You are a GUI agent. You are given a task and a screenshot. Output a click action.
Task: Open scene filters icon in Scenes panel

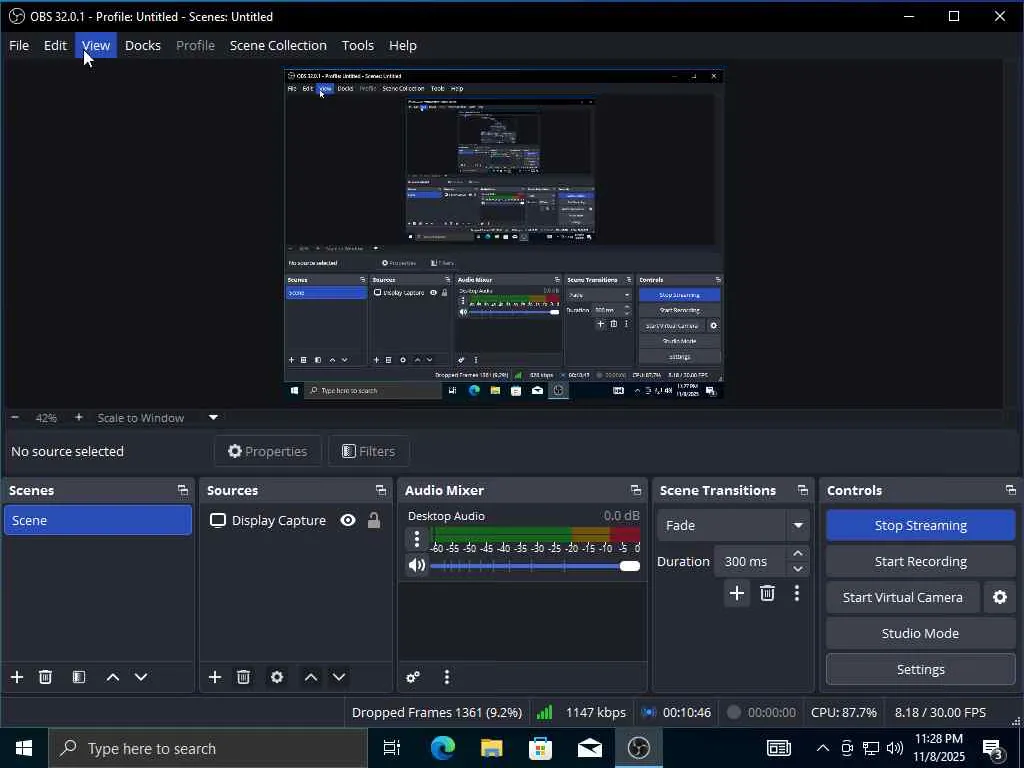tap(79, 677)
